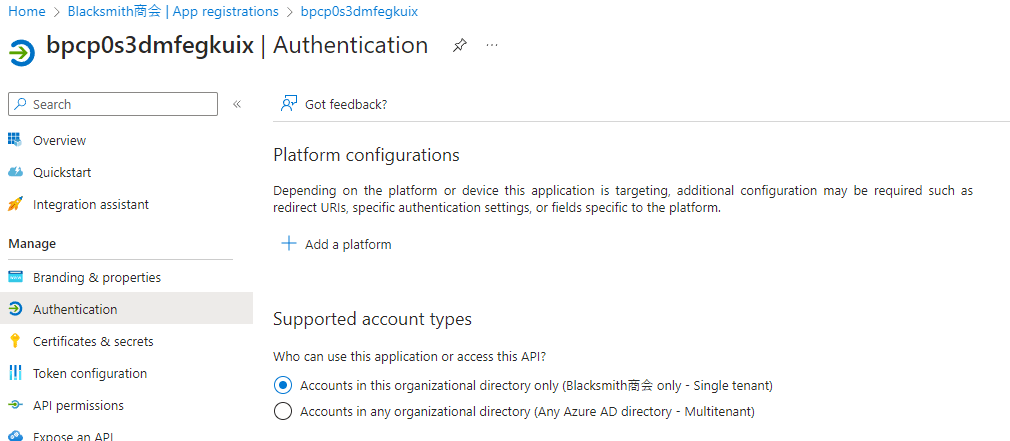Click the Overview grid icon
This screenshot has width=1010, height=441.
click(x=15, y=140)
